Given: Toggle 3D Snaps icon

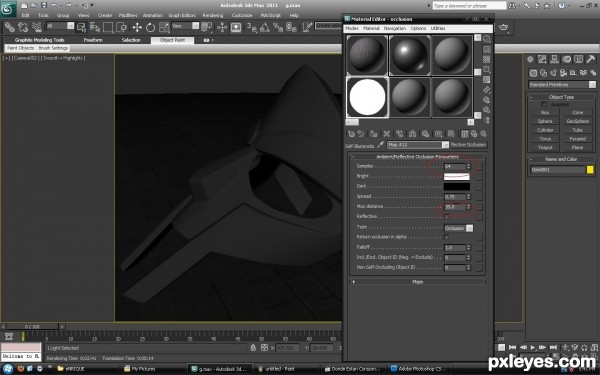Looking at the screenshot, I should (251, 27).
